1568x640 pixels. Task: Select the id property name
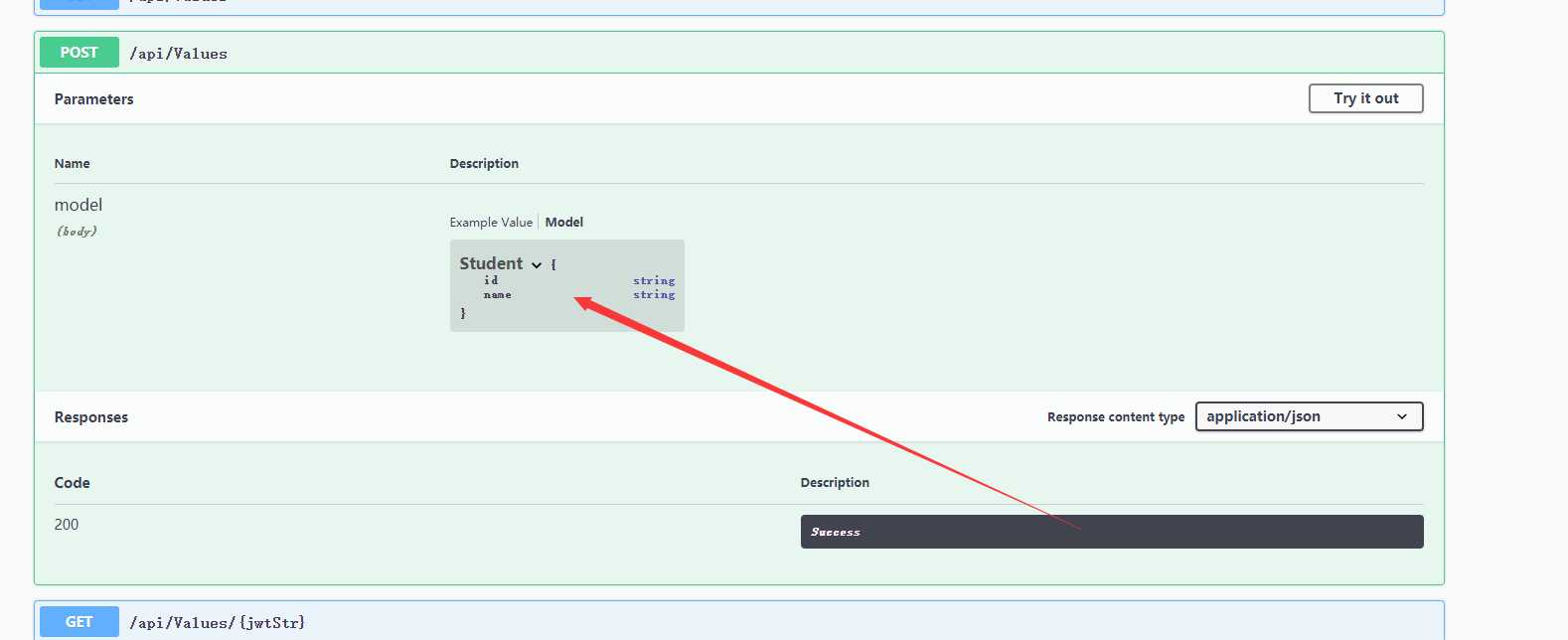click(491, 280)
